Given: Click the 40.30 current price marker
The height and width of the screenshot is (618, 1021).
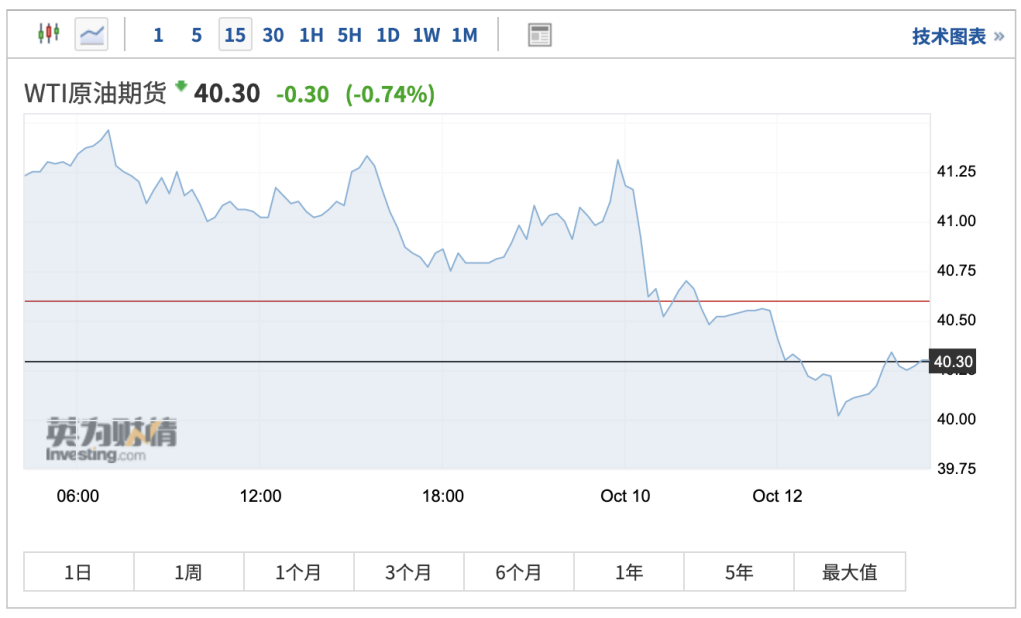Looking at the screenshot, I should (x=952, y=361).
